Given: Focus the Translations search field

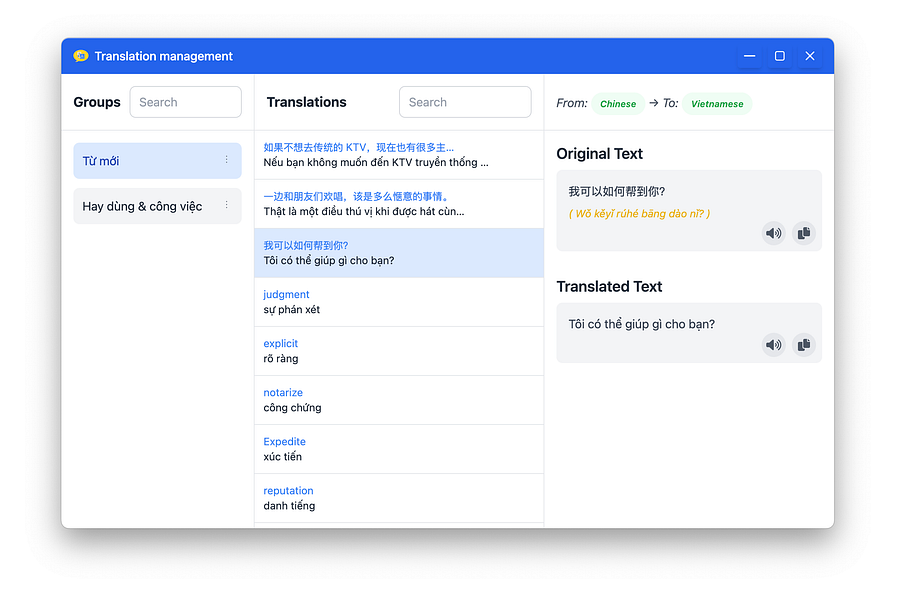Looking at the screenshot, I should pos(465,102).
